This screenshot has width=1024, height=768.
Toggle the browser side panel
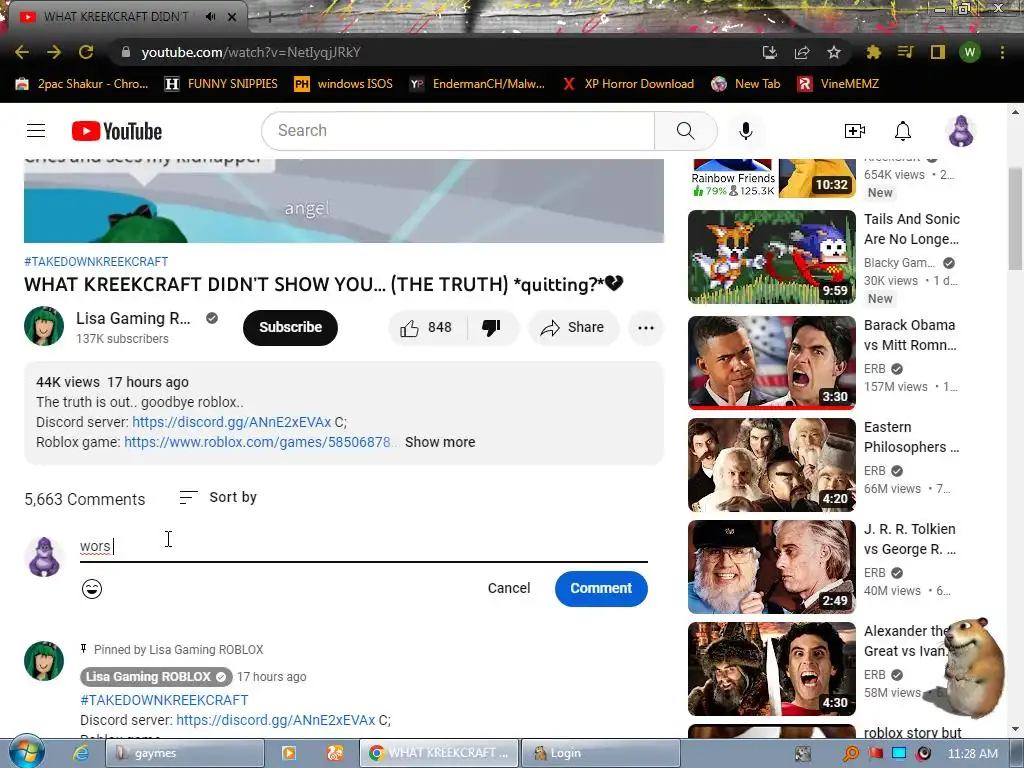tap(937, 52)
